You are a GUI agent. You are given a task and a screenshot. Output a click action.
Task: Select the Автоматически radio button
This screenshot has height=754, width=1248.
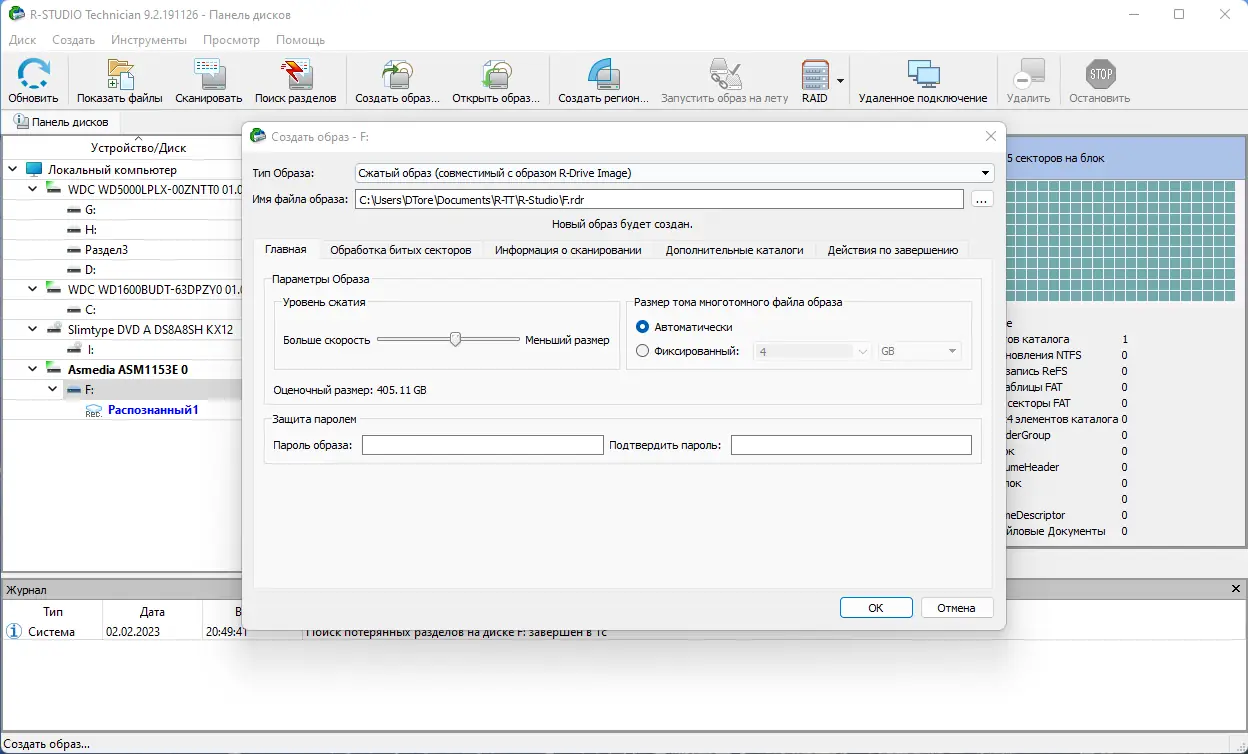click(x=643, y=327)
